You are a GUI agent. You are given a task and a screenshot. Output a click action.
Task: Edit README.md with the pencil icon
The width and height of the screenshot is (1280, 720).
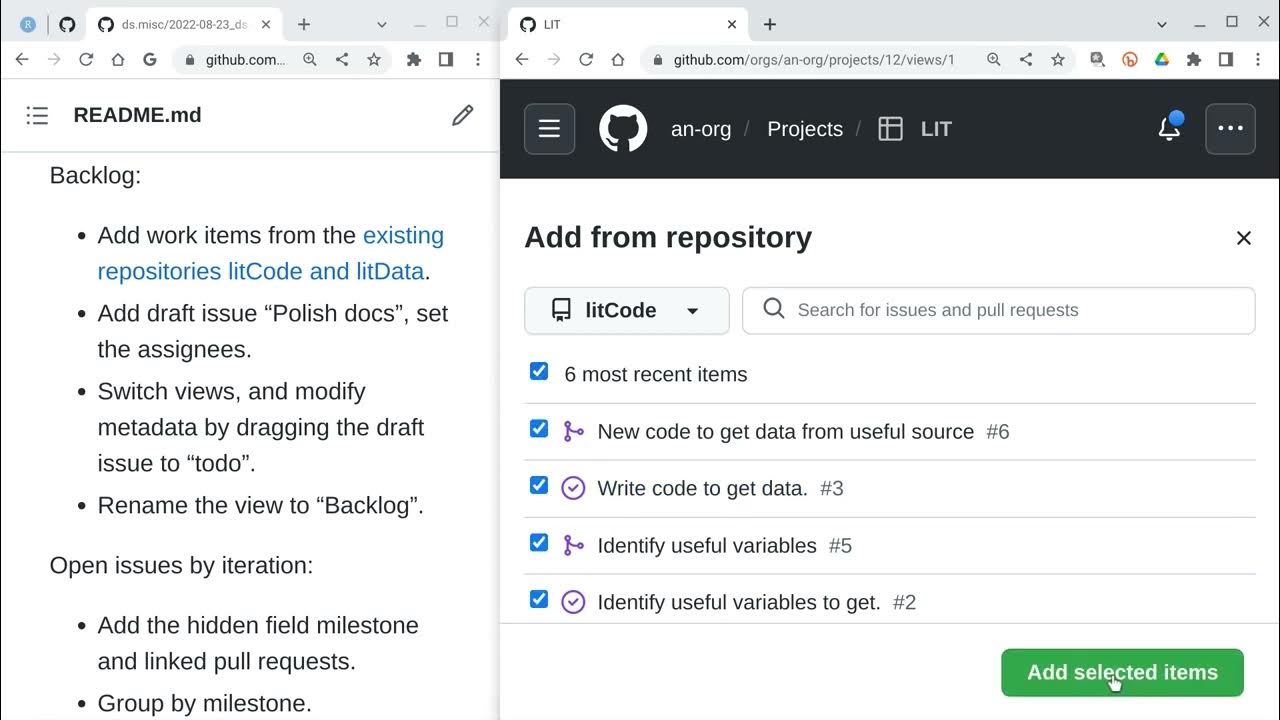(x=462, y=115)
